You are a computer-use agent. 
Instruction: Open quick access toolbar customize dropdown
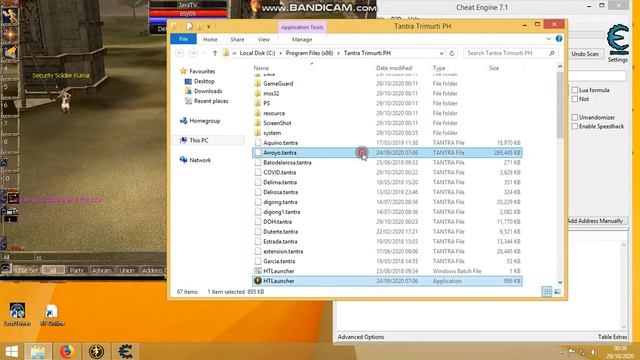(209, 27)
